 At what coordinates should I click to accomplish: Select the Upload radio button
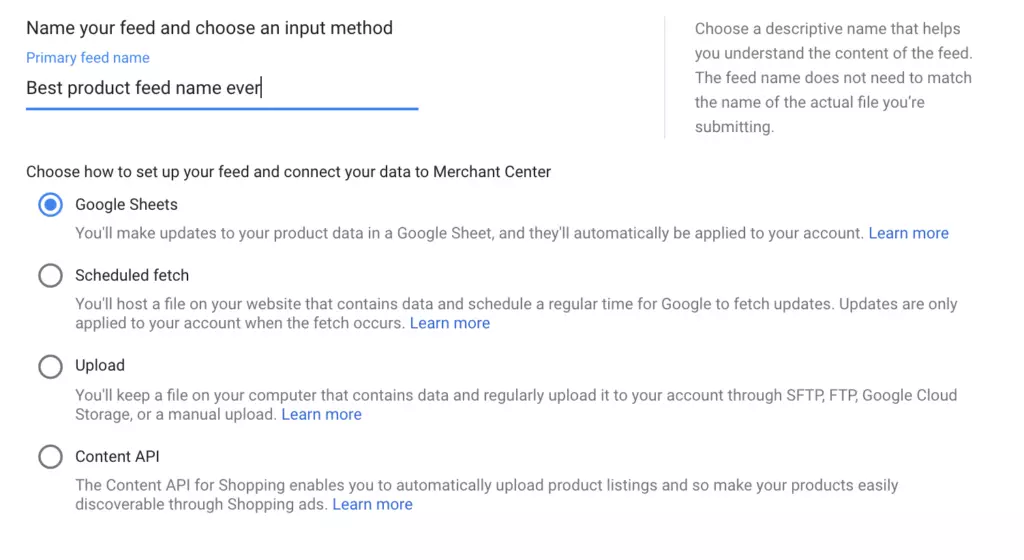click(x=50, y=366)
